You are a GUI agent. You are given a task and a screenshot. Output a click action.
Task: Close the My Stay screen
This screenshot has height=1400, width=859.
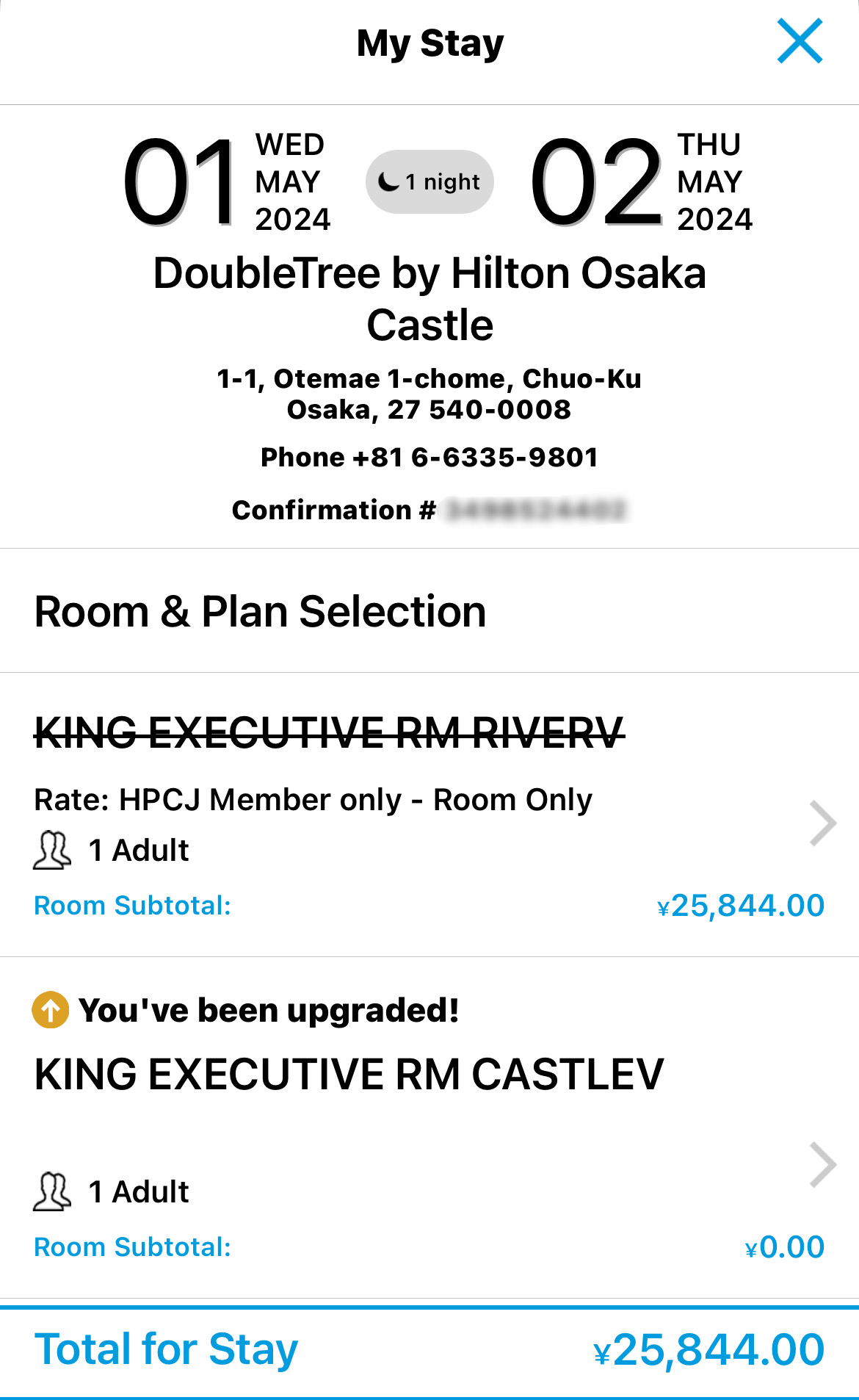800,42
